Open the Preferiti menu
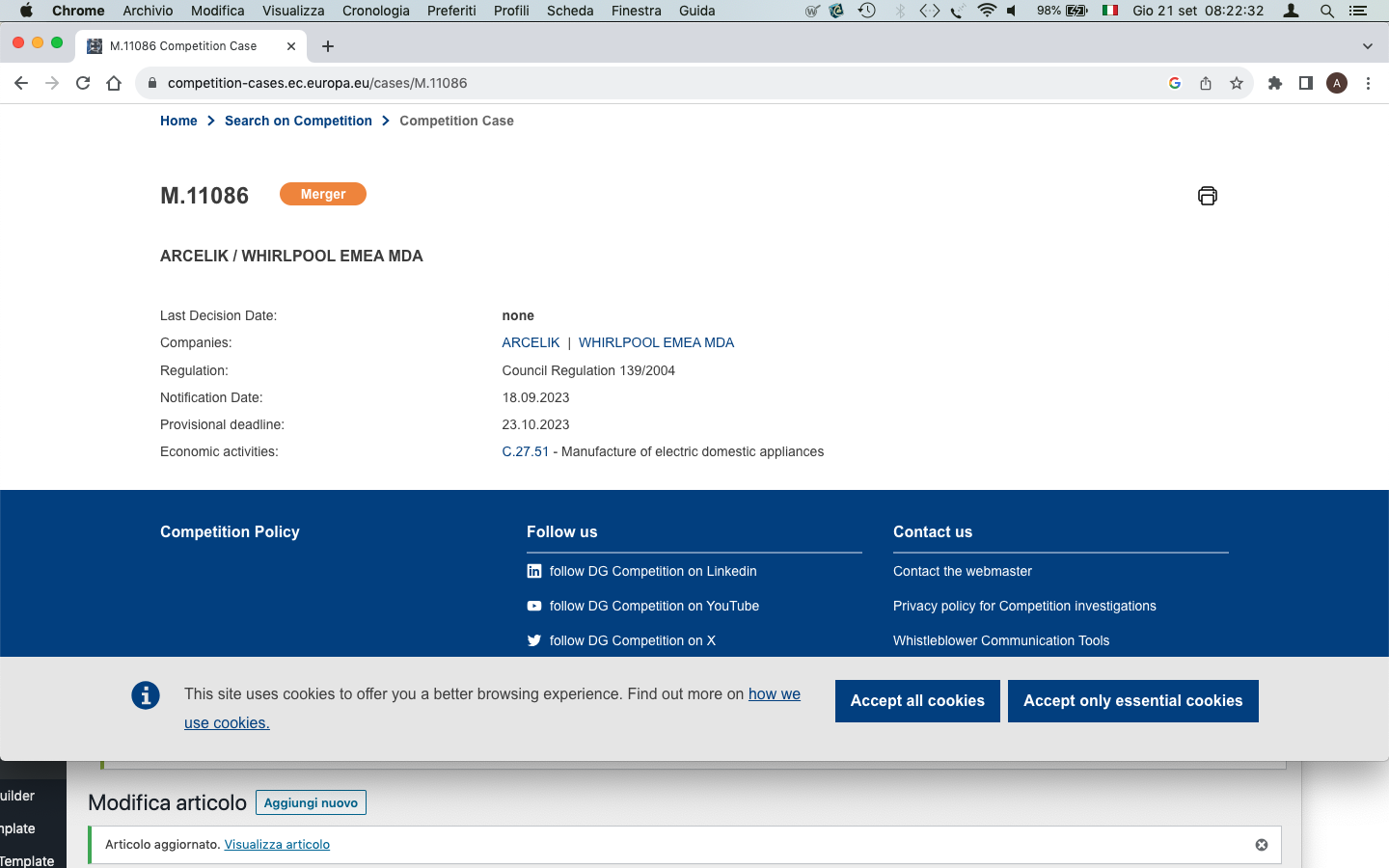The image size is (1389, 868). pyautogui.click(x=451, y=11)
